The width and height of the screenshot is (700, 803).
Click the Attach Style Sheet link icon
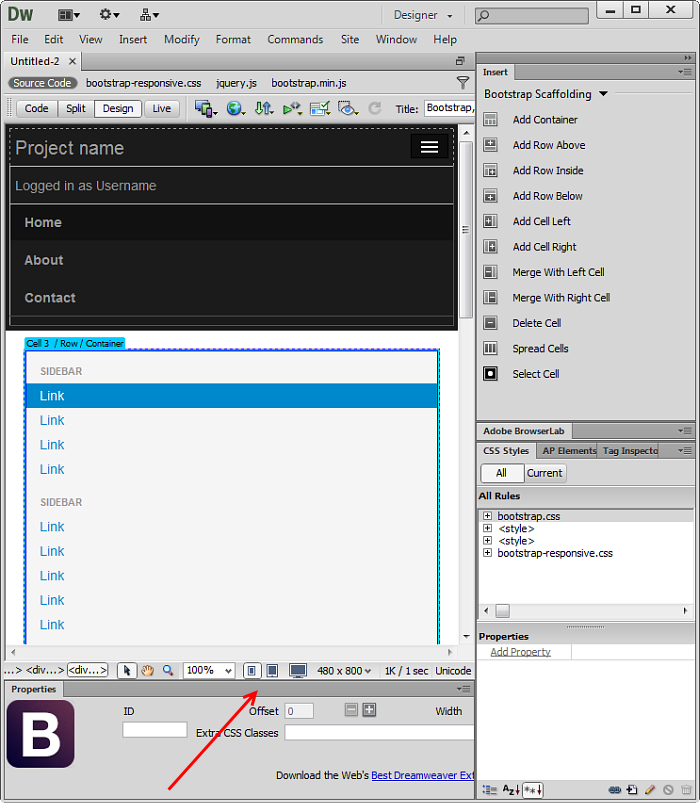coord(614,790)
